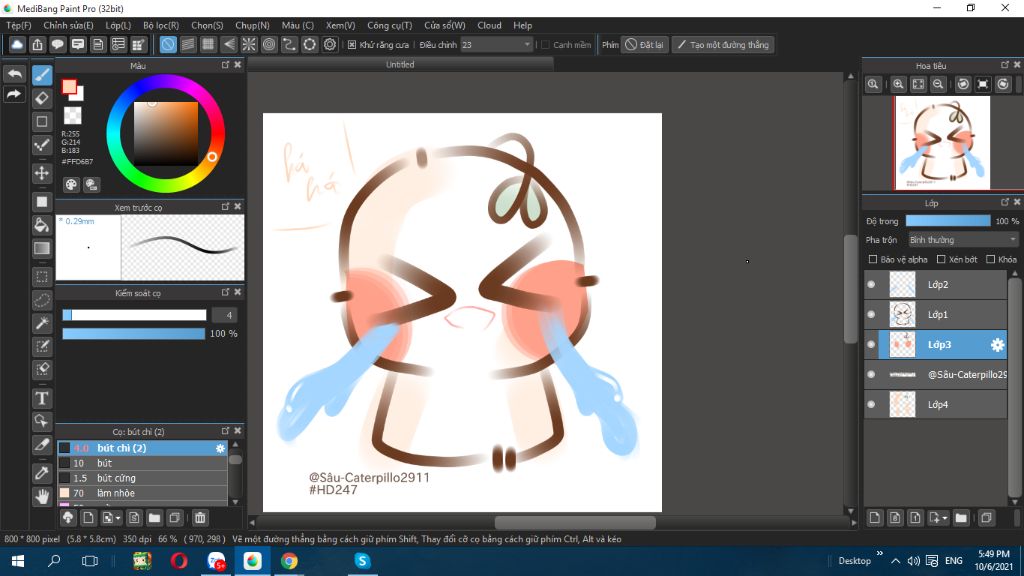The width and height of the screenshot is (1024, 576).
Task: Add a layer folder in the Lớp panel
Action: tap(961, 518)
